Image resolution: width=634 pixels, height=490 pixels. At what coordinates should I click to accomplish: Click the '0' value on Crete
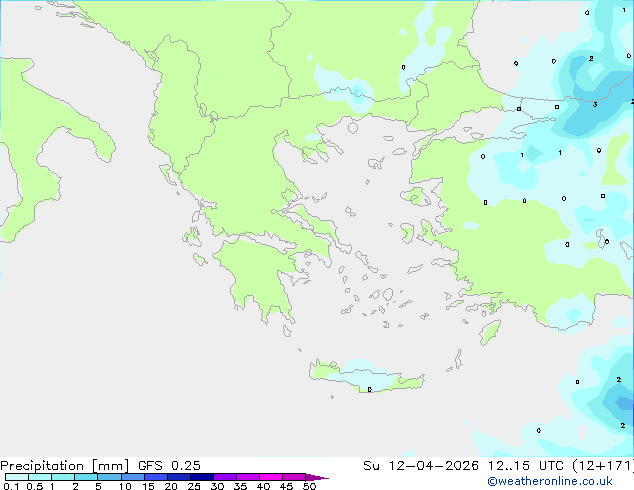370,389
